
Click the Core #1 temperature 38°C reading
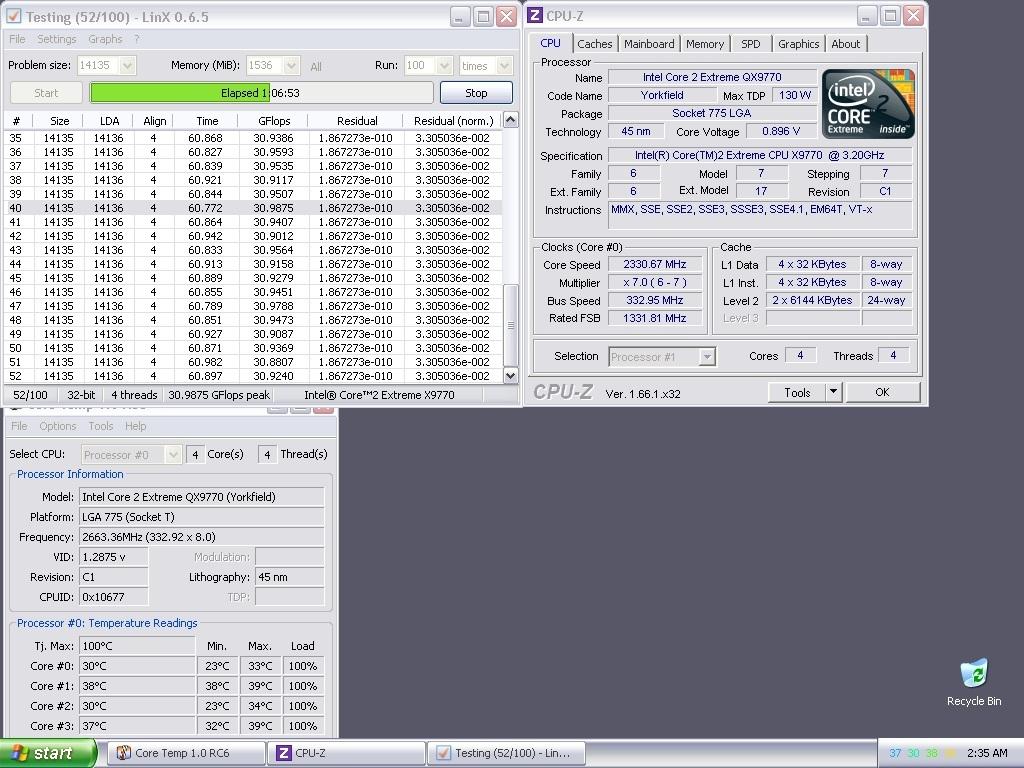[x=137, y=686]
